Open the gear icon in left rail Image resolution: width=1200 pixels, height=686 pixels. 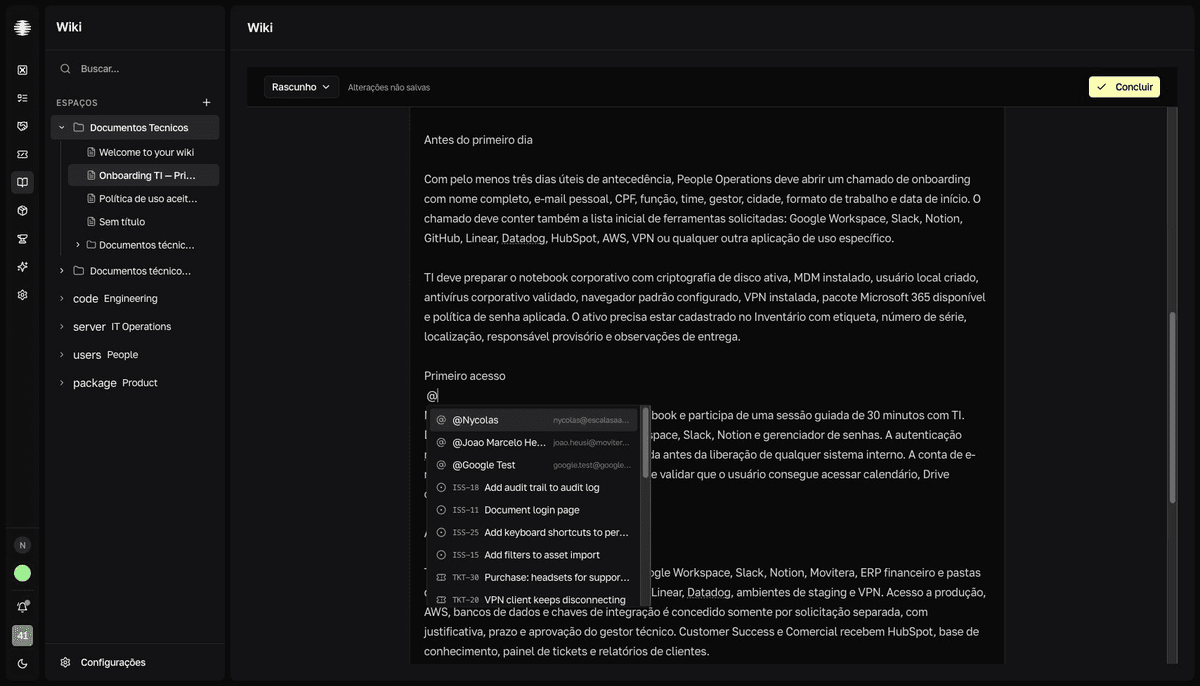click(x=22, y=295)
